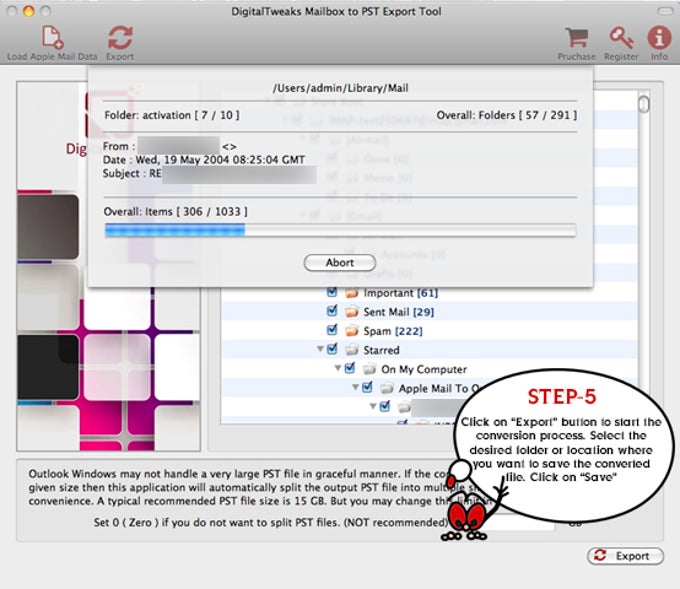
Task: Click the overall items progress bar
Action: click(340, 230)
